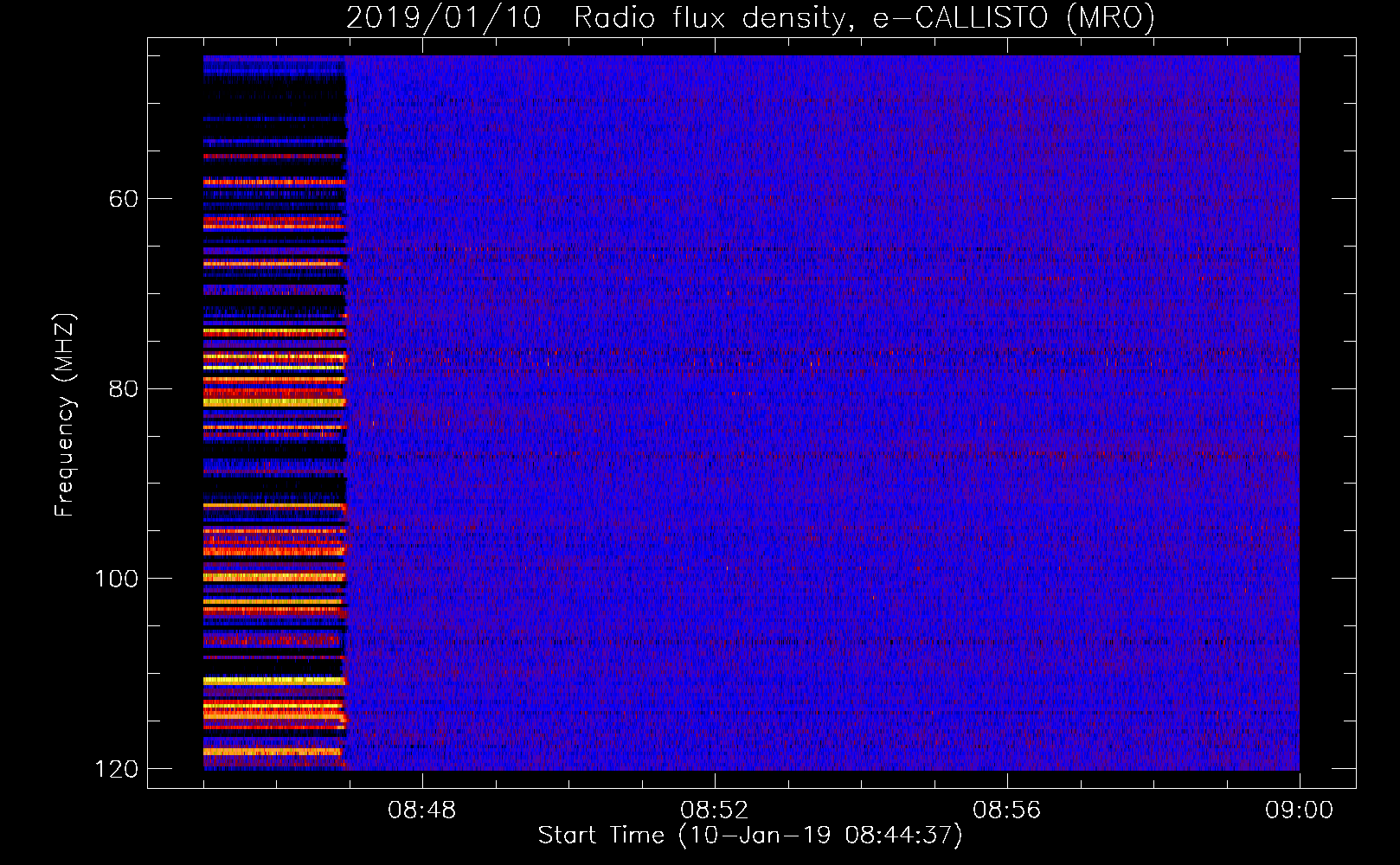Image resolution: width=1400 pixels, height=865 pixels.
Task: Click the Frequency (MHZ) axis label
Action: click(x=65, y=415)
